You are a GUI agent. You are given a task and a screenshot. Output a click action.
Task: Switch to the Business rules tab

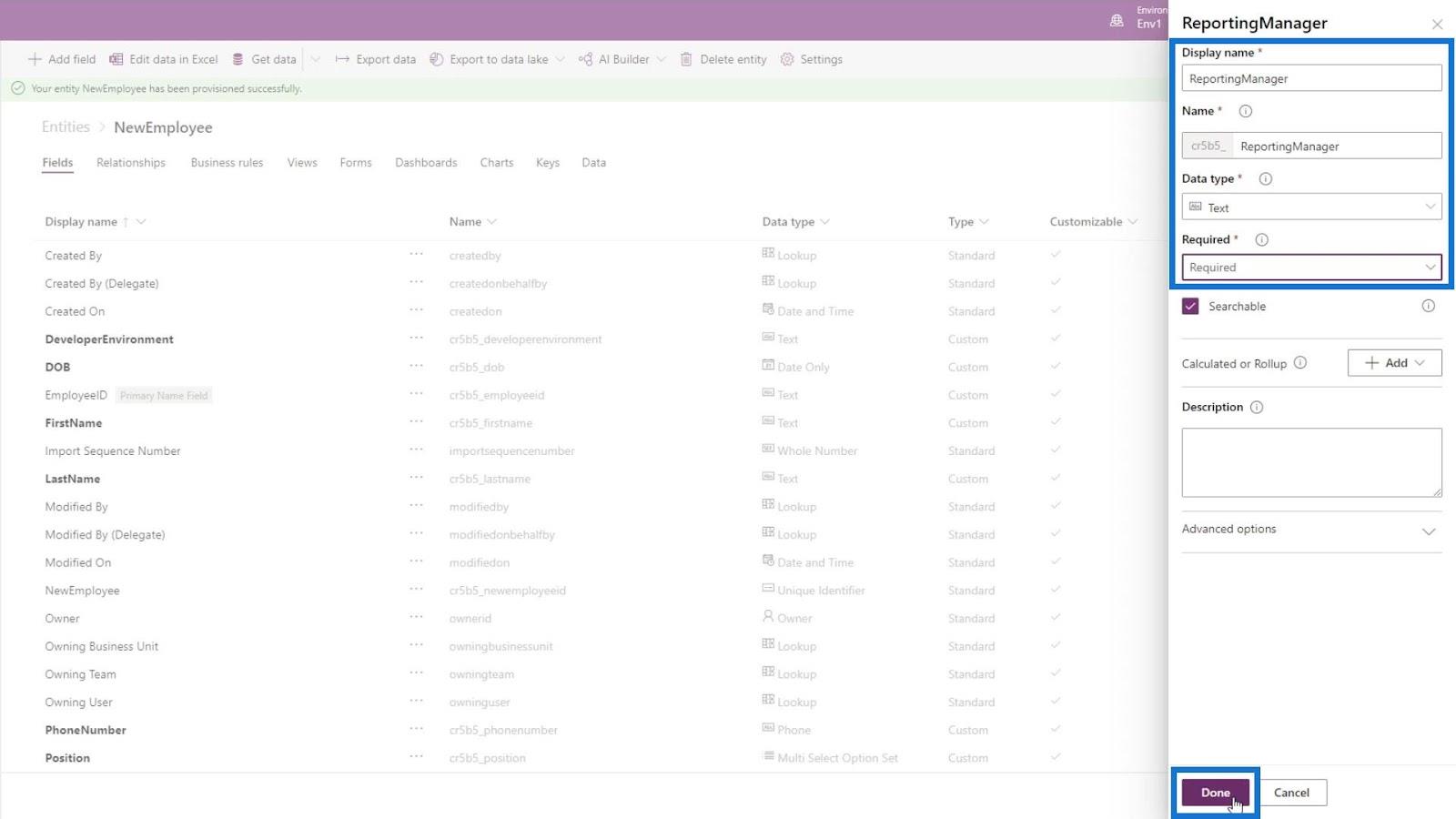pos(227,163)
